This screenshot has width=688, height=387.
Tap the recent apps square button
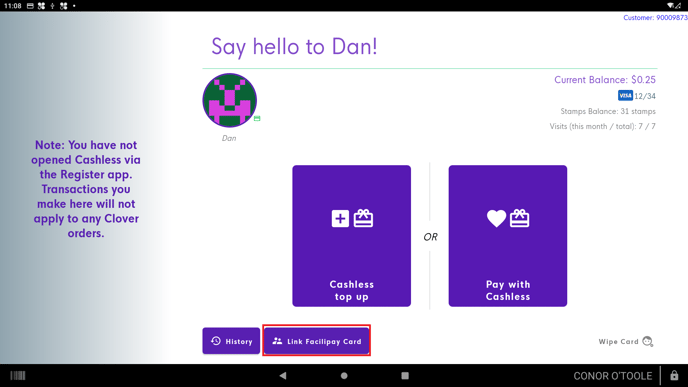click(405, 376)
